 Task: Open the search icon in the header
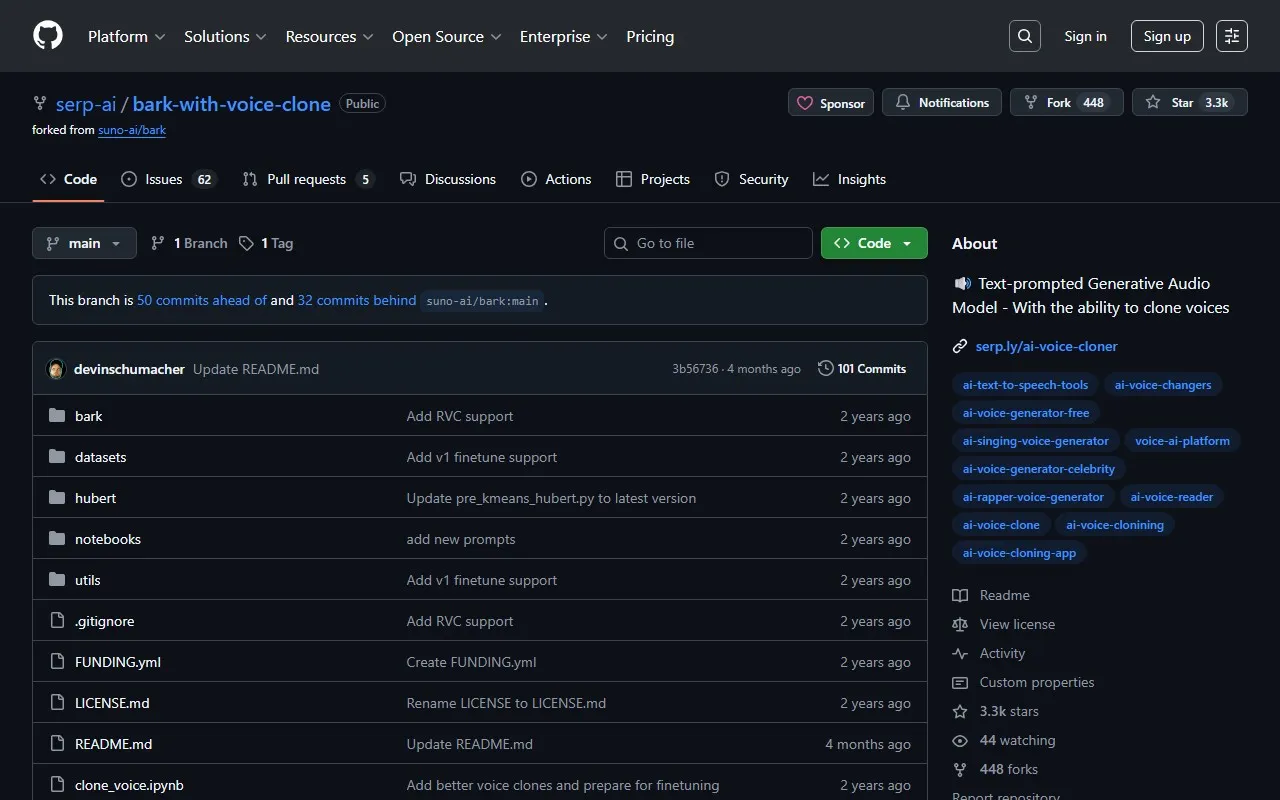(1024, 35)
